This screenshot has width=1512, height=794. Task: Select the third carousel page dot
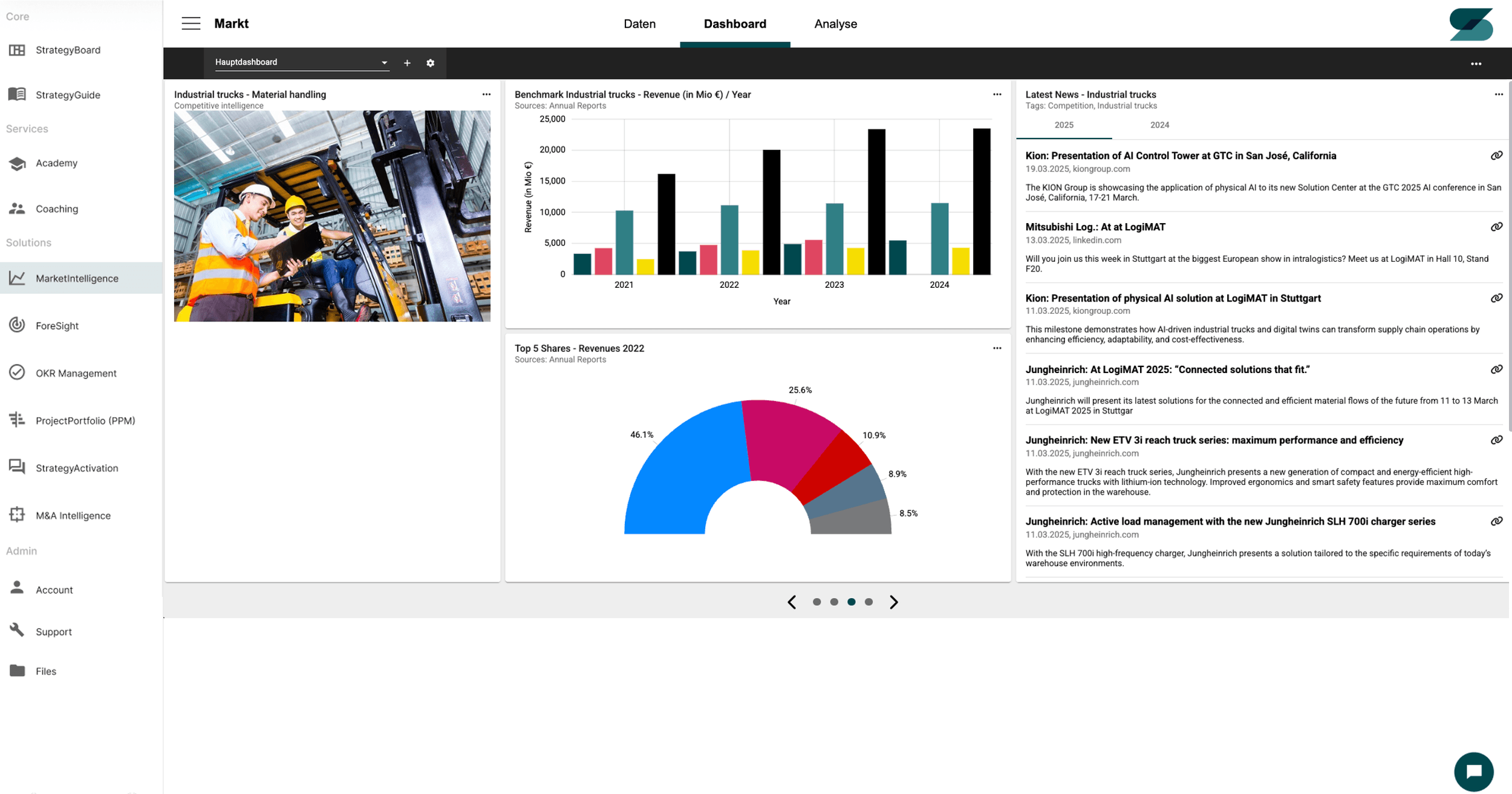click(x=852, y=601)
